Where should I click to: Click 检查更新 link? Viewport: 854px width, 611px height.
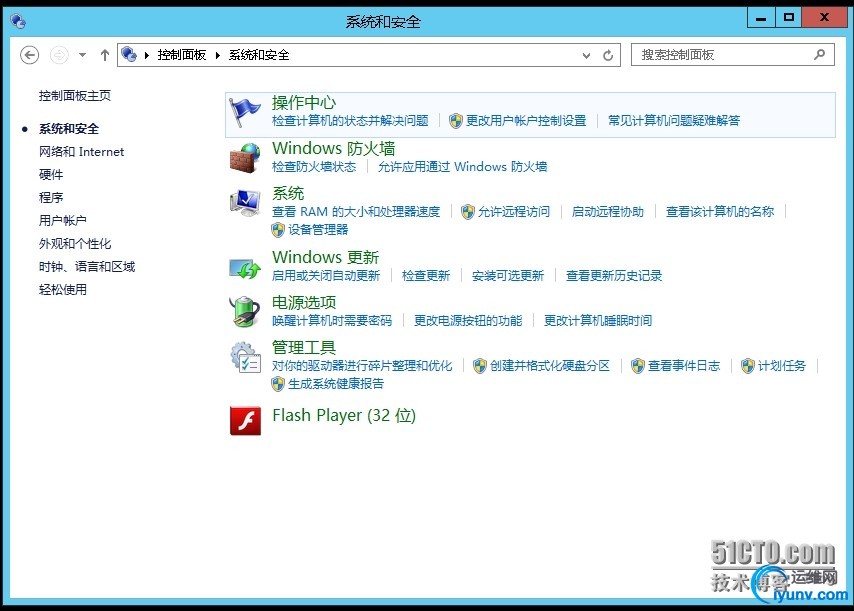pyautogui.click(x=426, y=276)
